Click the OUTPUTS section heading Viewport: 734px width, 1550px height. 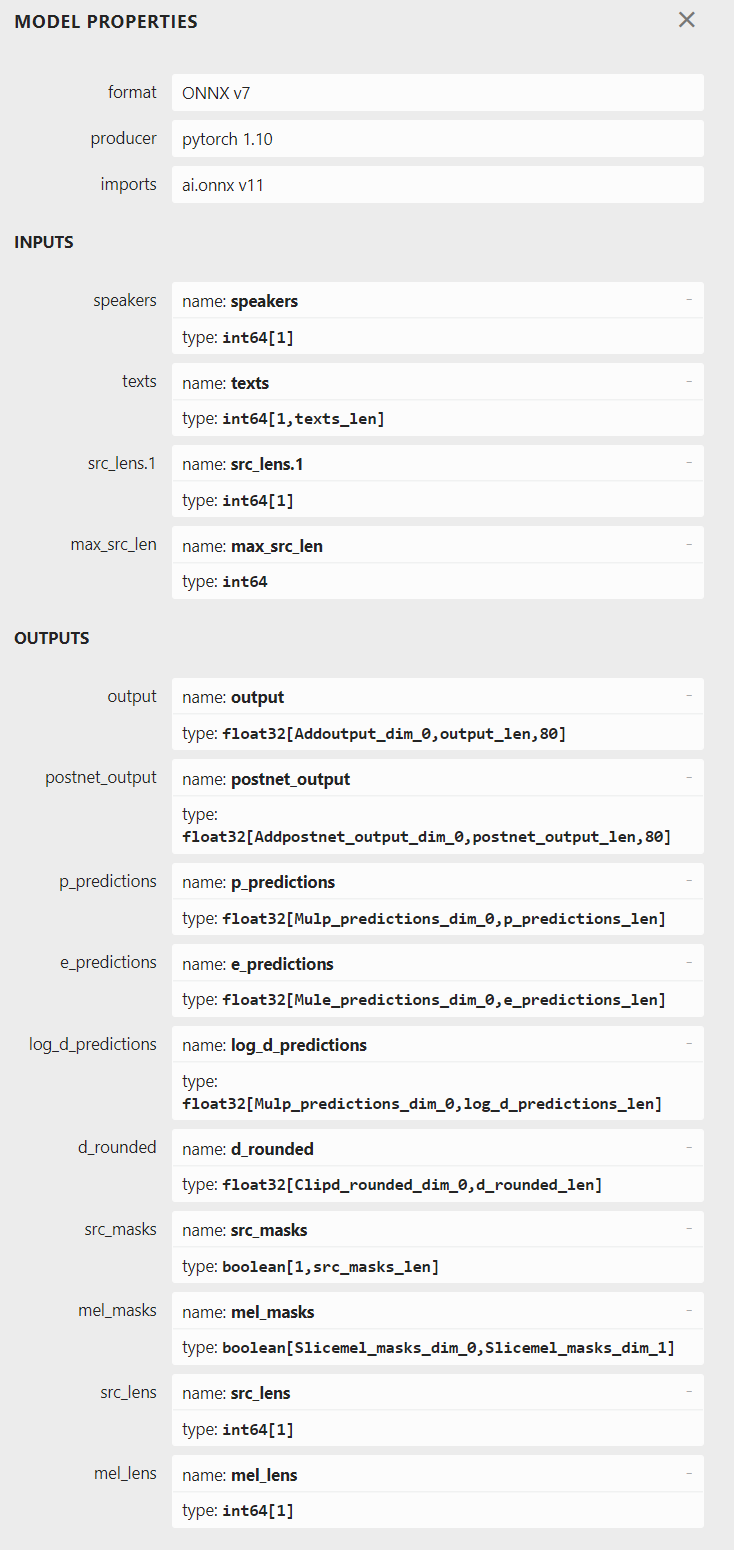click(x=51, y=637)
